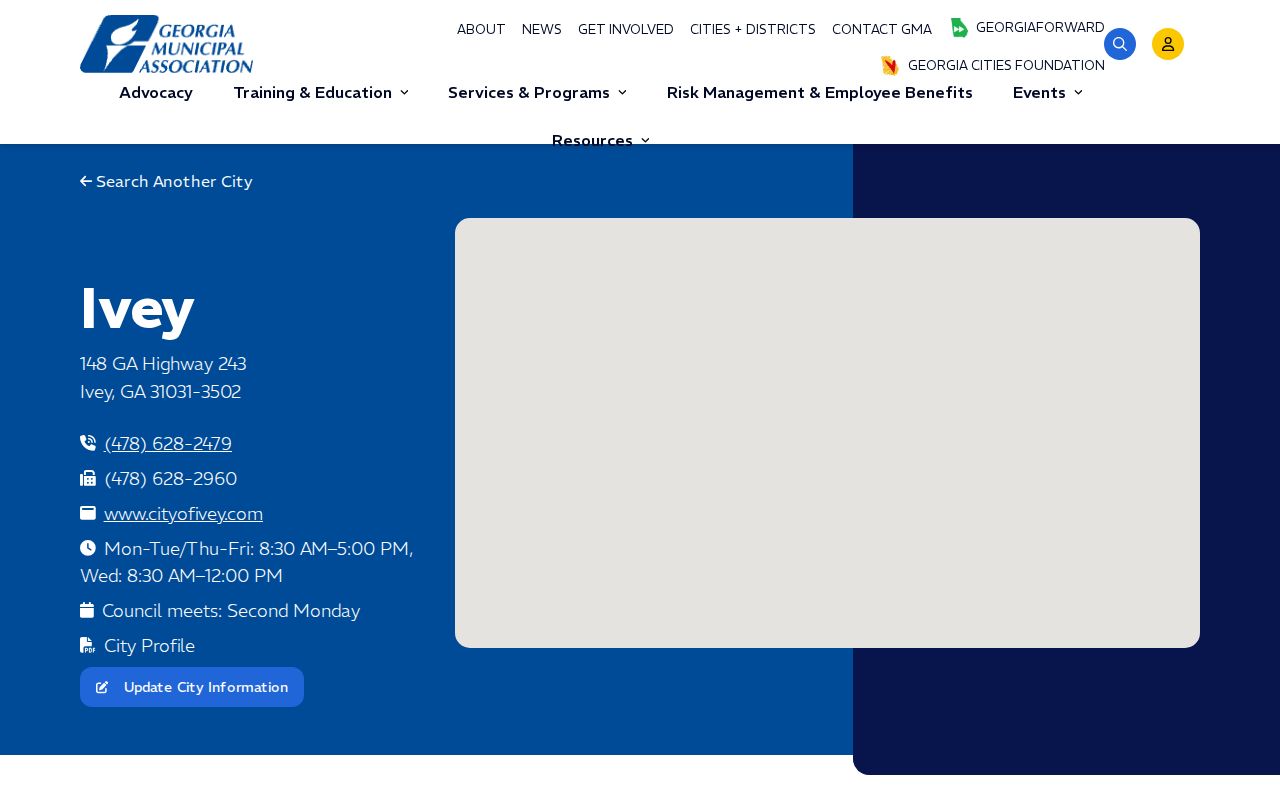Click the calendar icon beside Council meets
1280x800 pixels.
pos(87,610)
